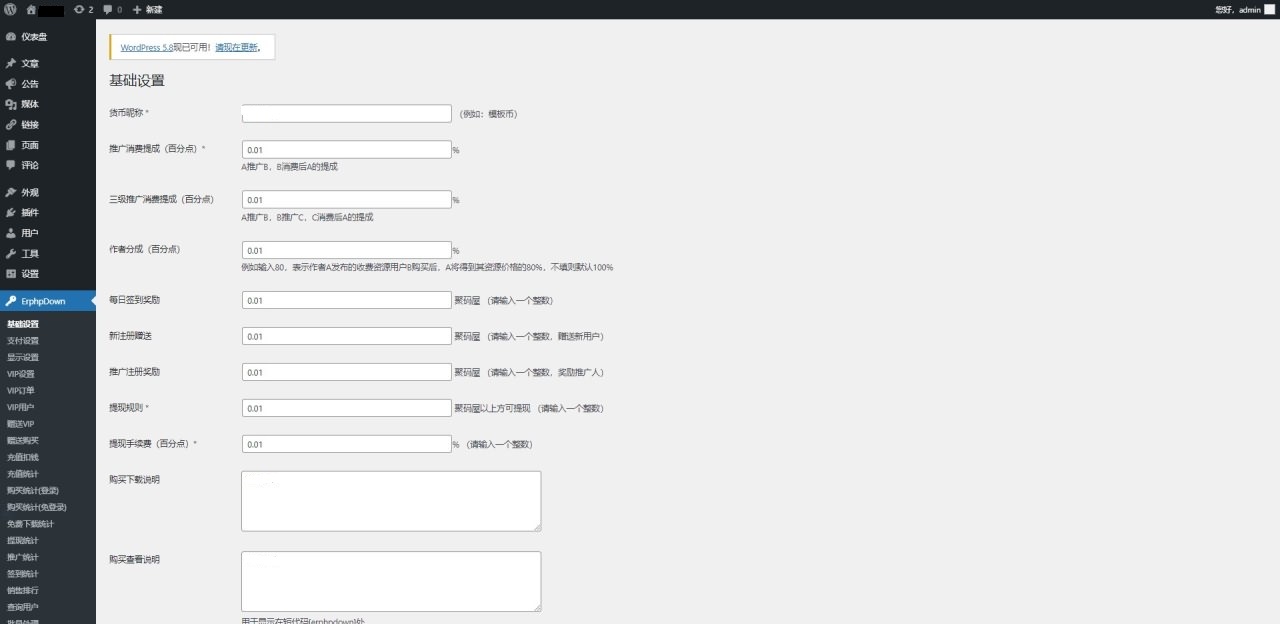This screenshot has height=624, width=1280.
Task: Open 评论 comments sidebar icon
Action: [x=11, y=165]
